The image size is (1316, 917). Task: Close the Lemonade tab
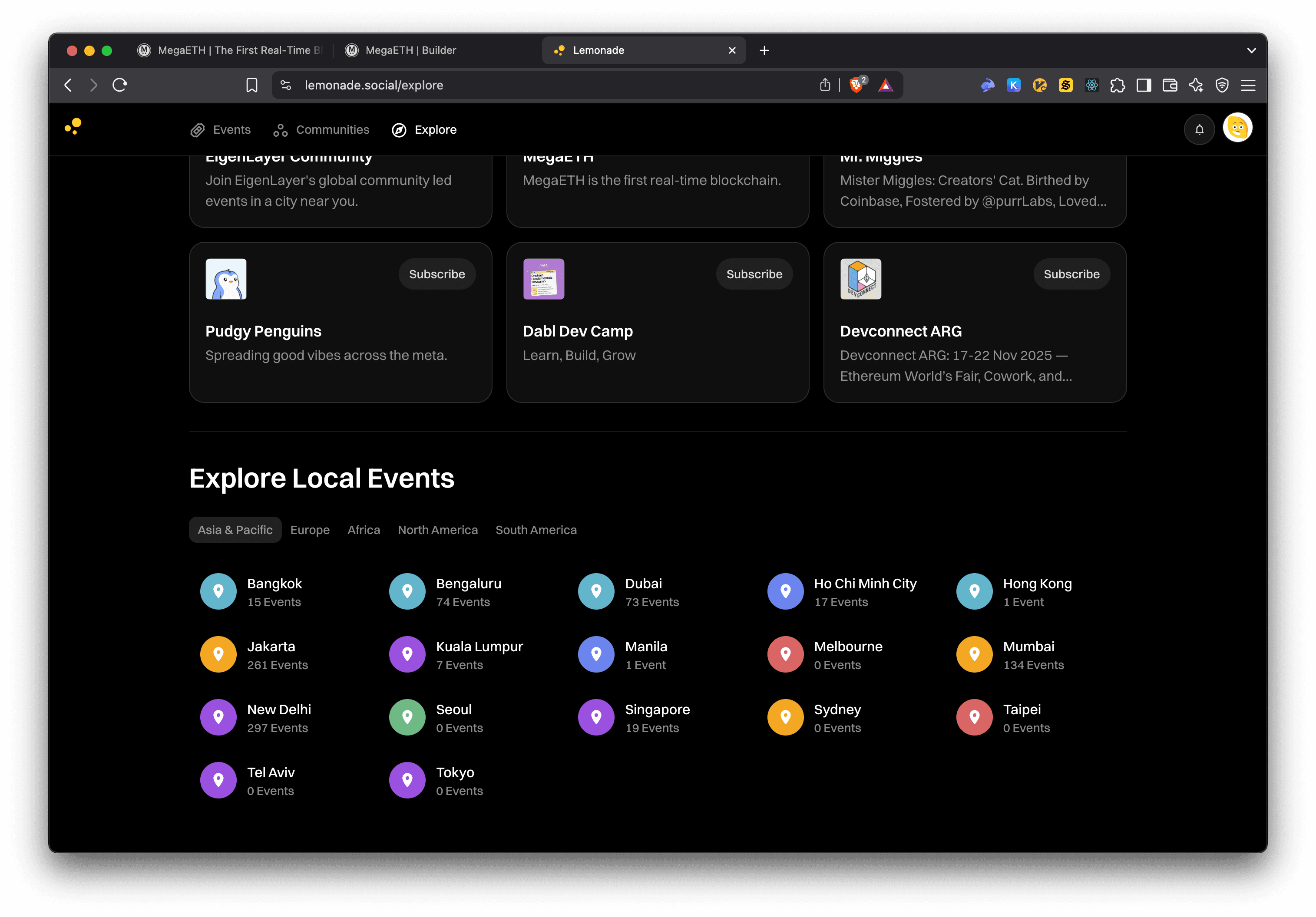pyautogui.click(x=732, y=50)
